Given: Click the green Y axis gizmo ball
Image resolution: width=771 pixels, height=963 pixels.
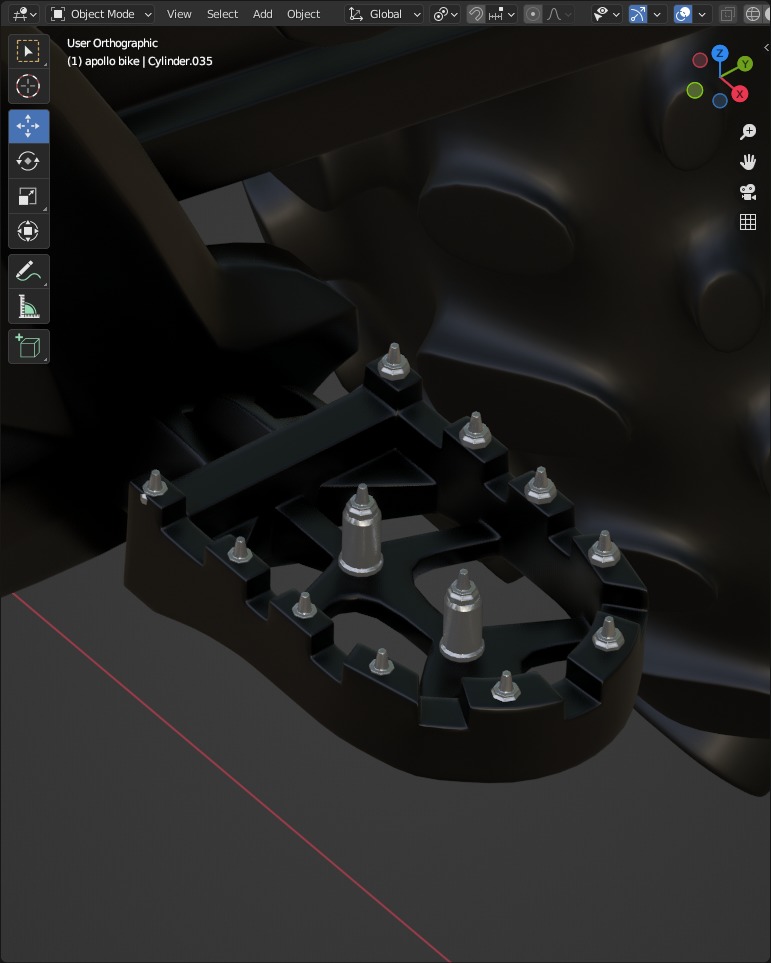Looking at the screenshot, I should tap(745, 63).
